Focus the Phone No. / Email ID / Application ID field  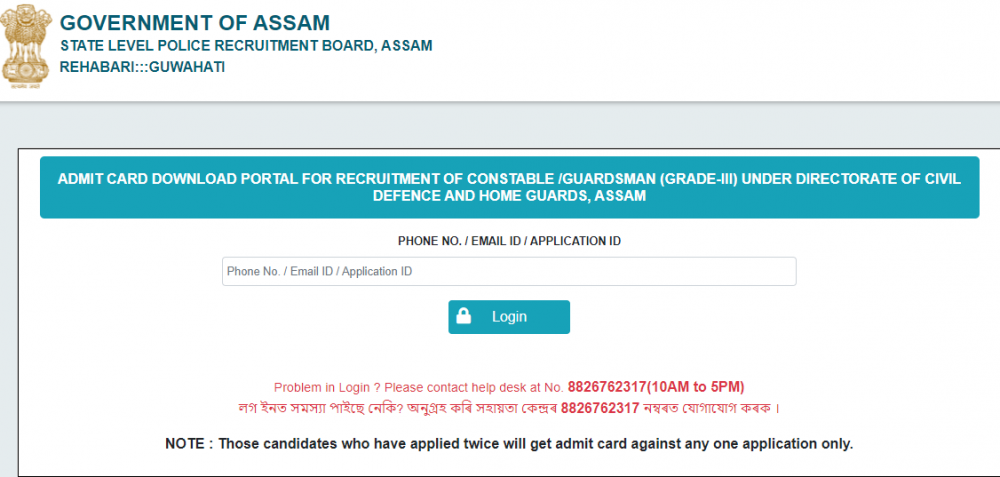(508, 272)
